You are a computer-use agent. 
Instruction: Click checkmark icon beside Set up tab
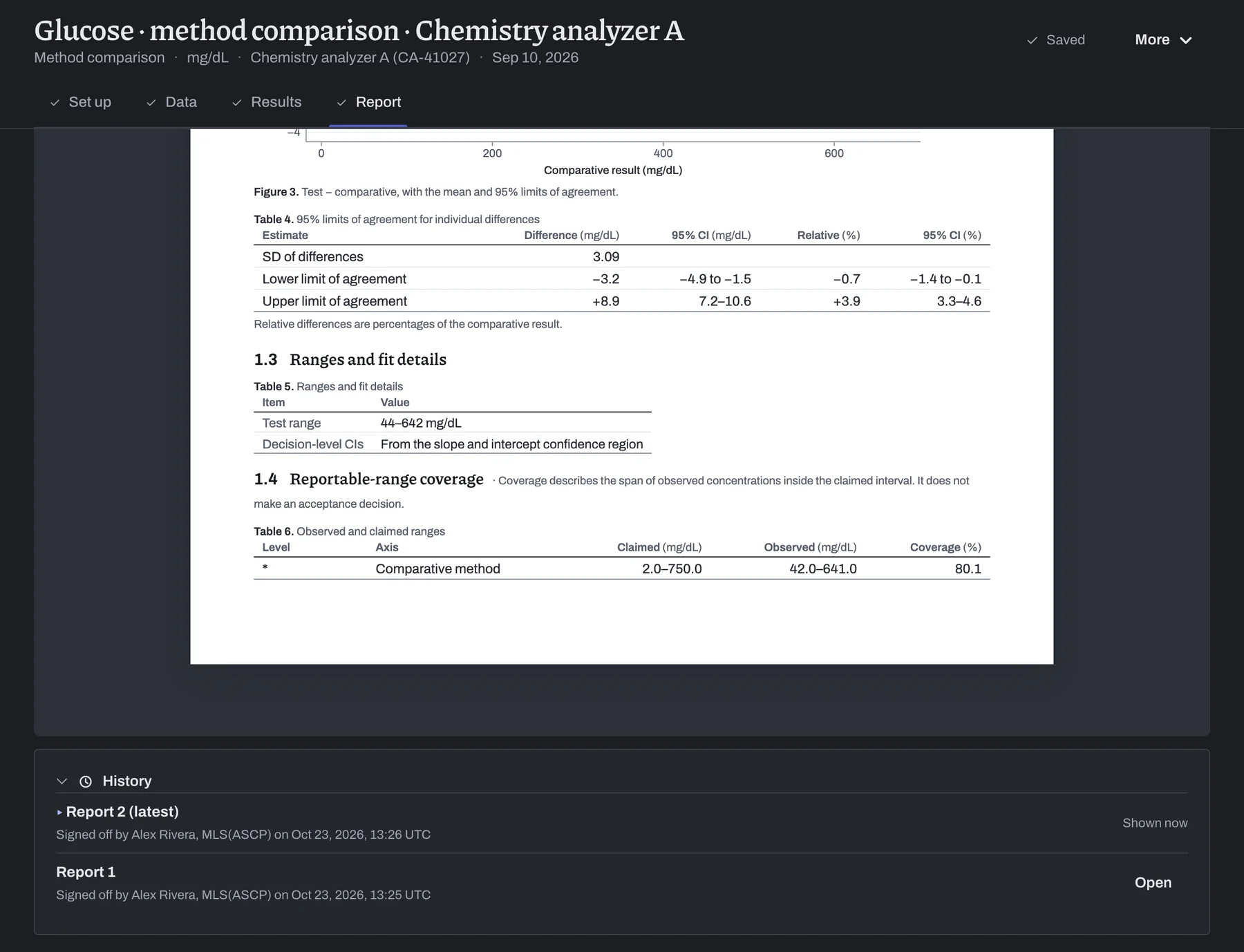tap(55, 103)
